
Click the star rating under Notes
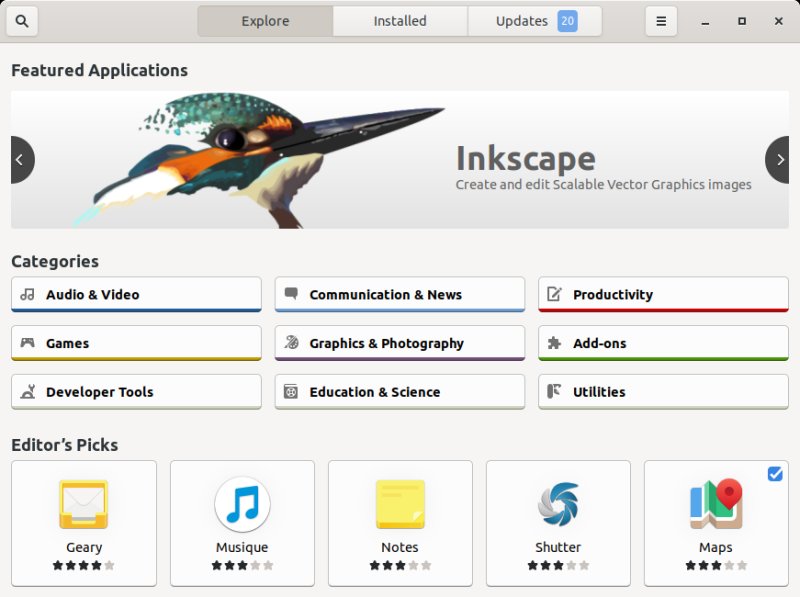point(399,564)
